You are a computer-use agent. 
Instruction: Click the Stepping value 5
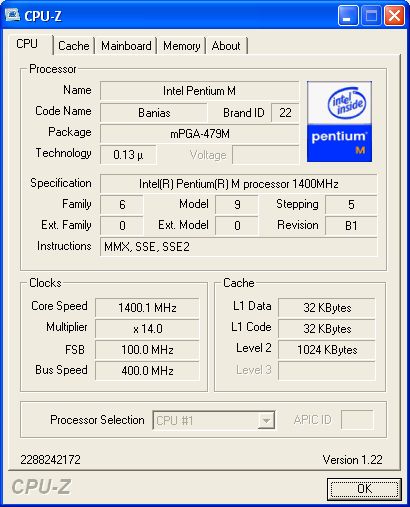(351, 204)
